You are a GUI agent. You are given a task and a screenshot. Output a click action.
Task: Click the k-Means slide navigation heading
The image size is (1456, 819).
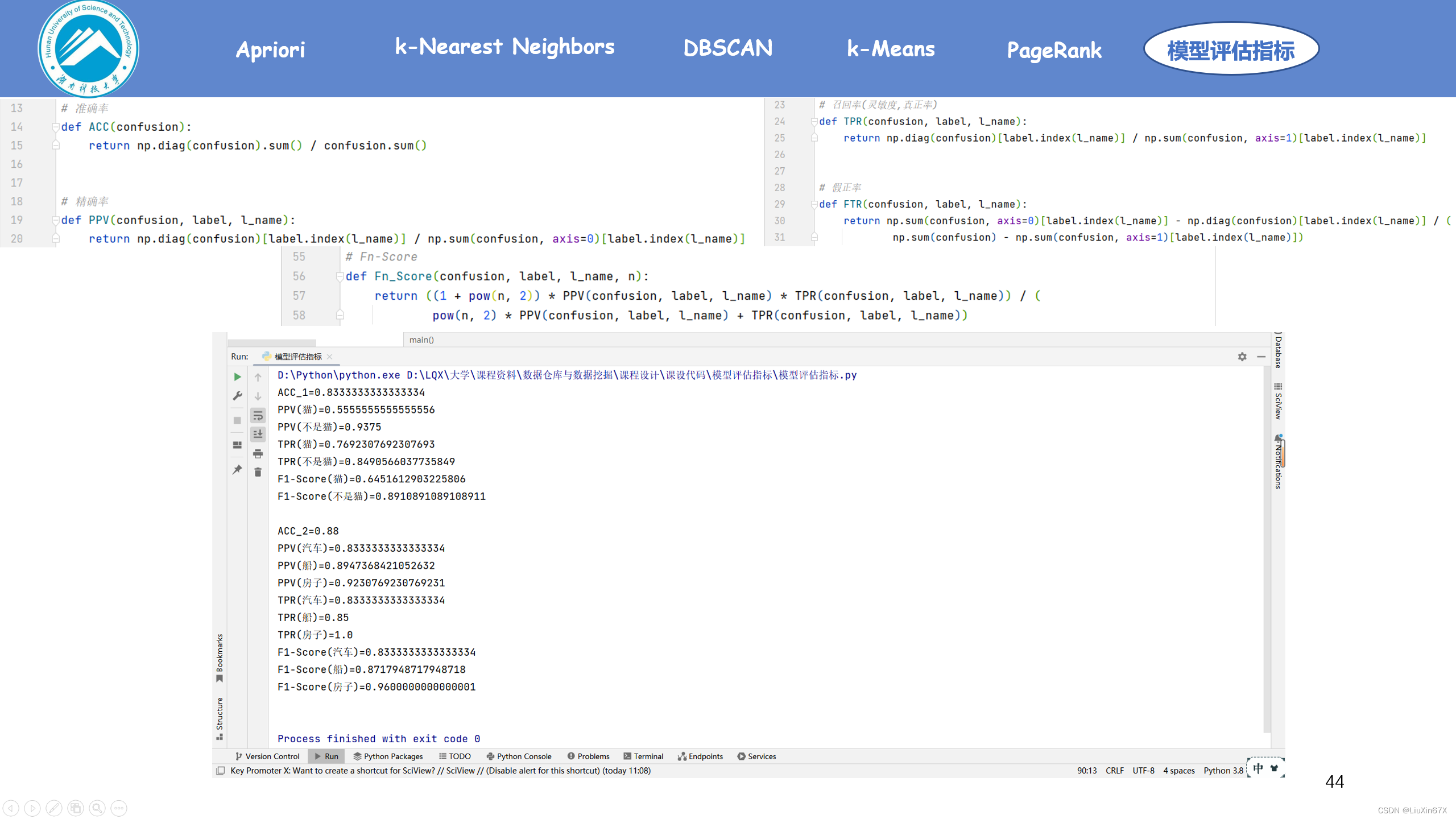891,49
